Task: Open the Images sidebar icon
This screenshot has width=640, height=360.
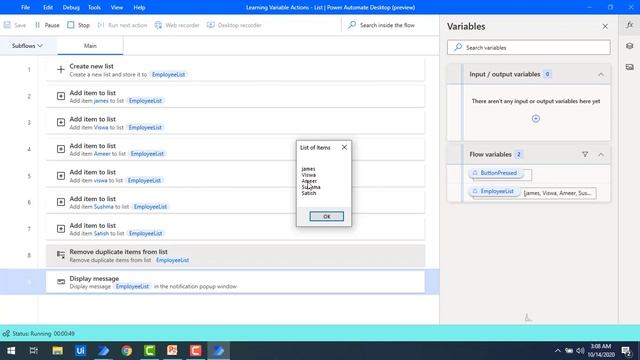Action: (629, 67)
